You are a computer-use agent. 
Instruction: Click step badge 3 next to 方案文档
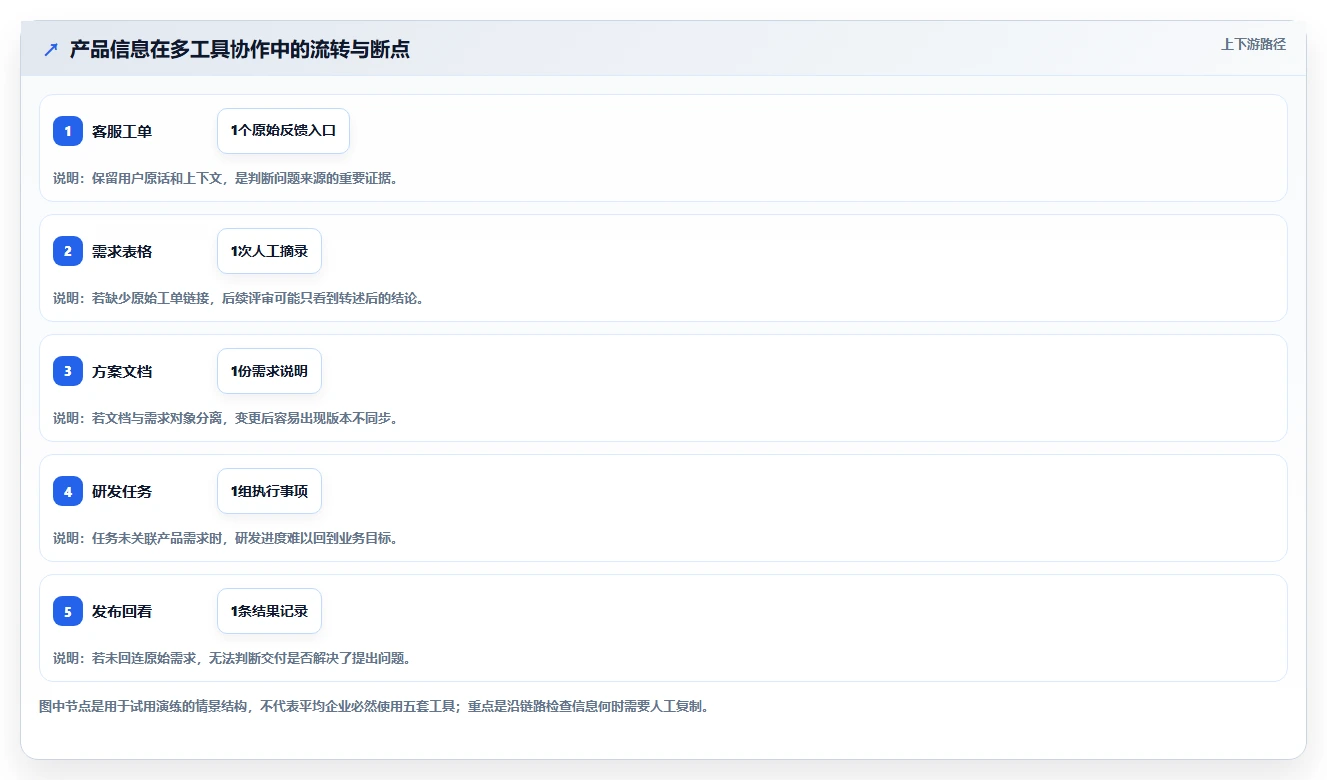click(68, 371)
